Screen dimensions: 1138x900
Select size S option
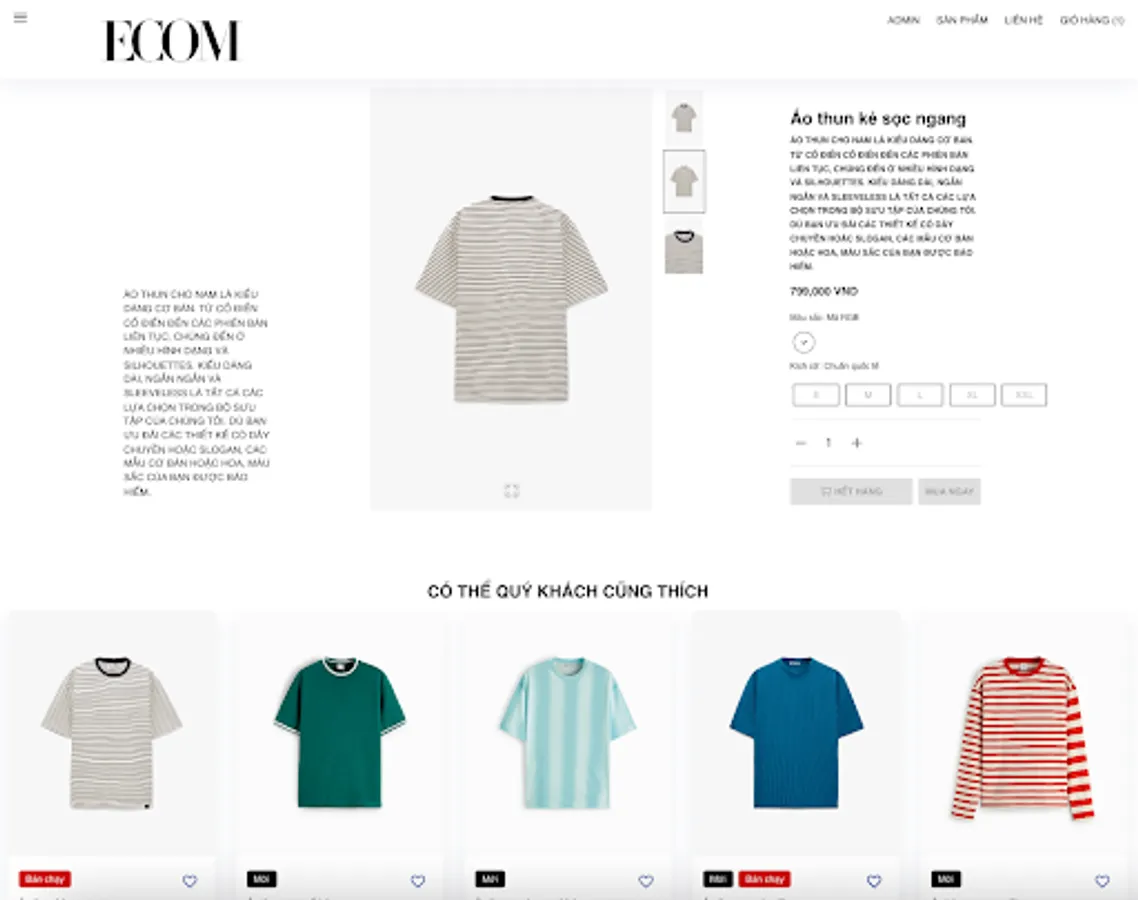(x=816, y=395)
